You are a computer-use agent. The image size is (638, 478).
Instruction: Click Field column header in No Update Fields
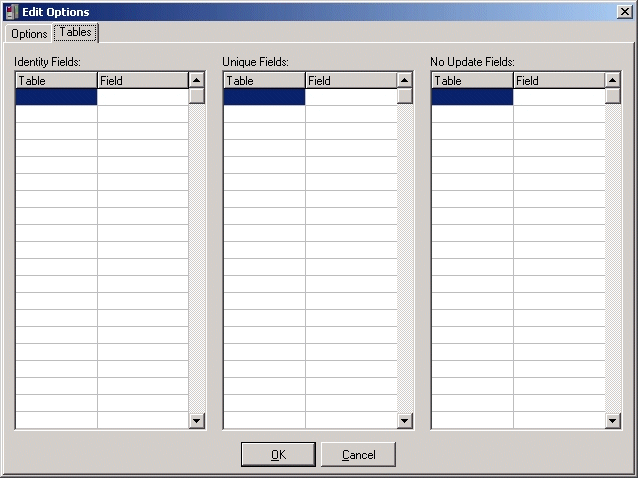[558, 80]
